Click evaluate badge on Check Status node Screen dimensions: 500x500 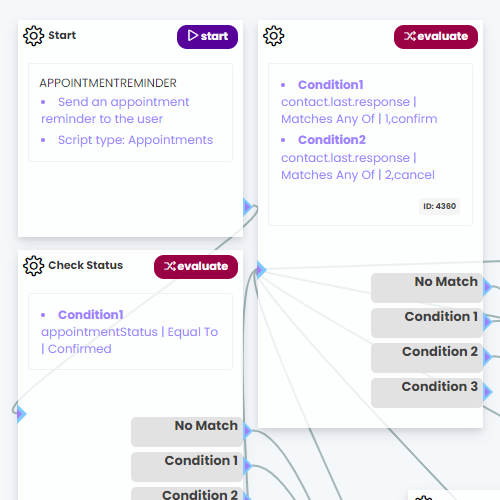tap(196, 267)
